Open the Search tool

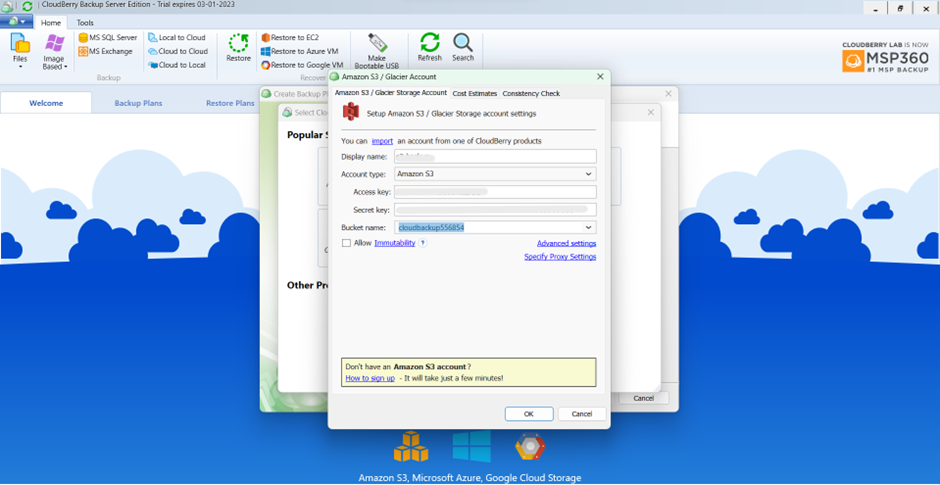point(463,47)
